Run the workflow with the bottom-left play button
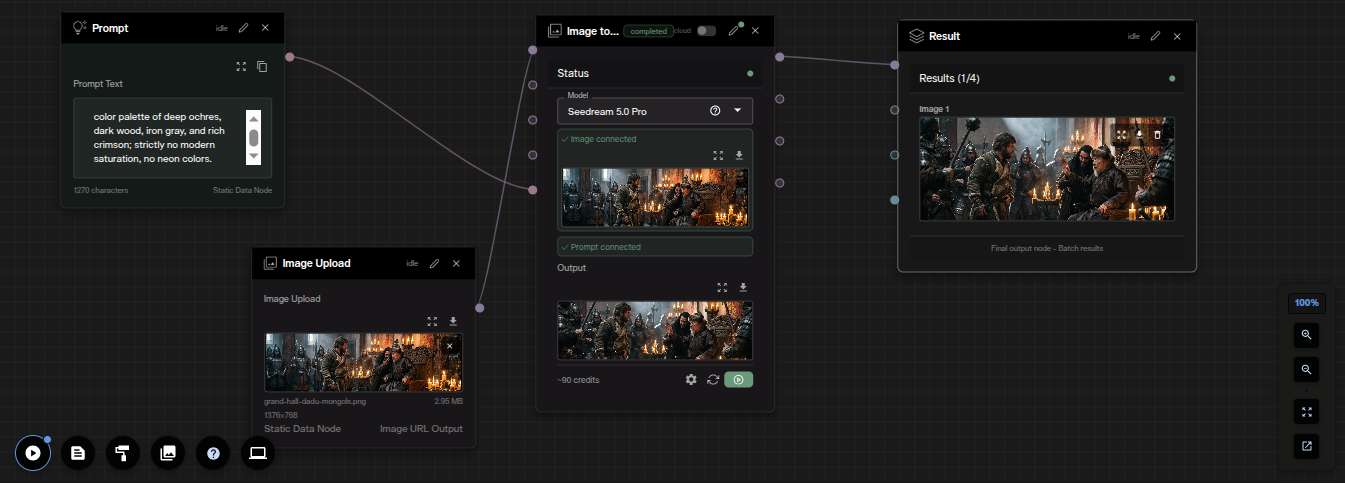 (33, 453)
